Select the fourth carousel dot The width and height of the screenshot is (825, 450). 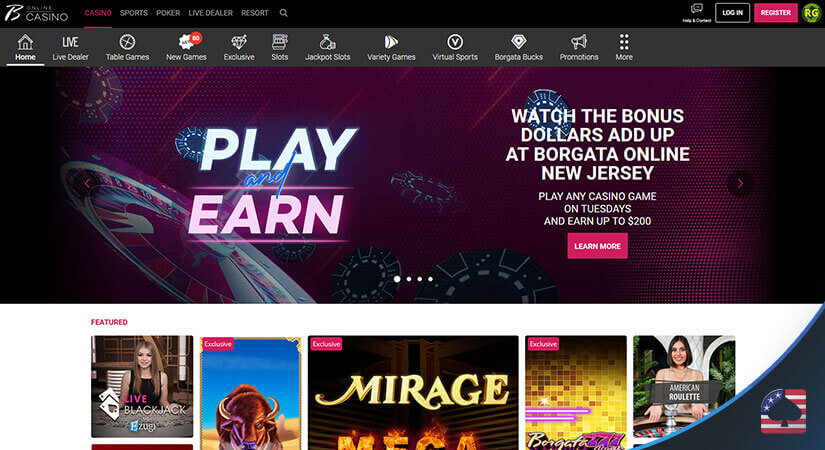click(430, 279)
